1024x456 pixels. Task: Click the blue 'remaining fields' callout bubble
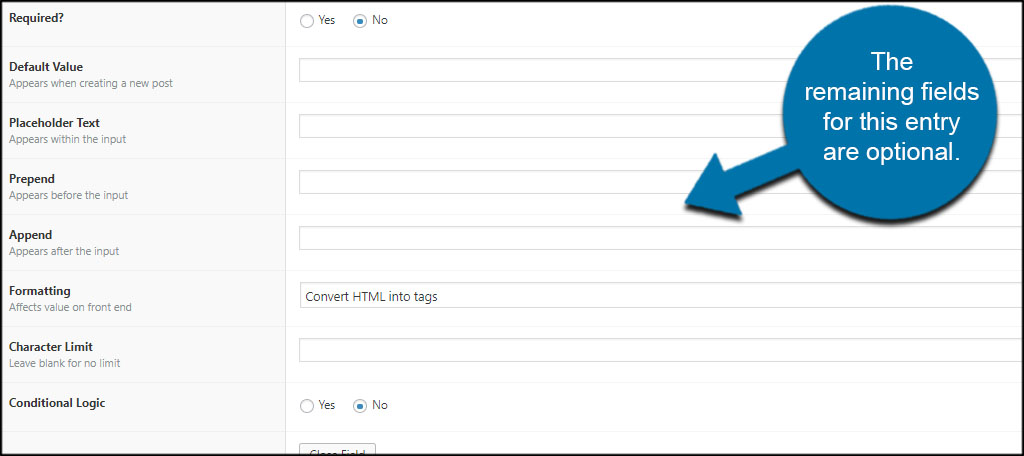pos(890,108)
